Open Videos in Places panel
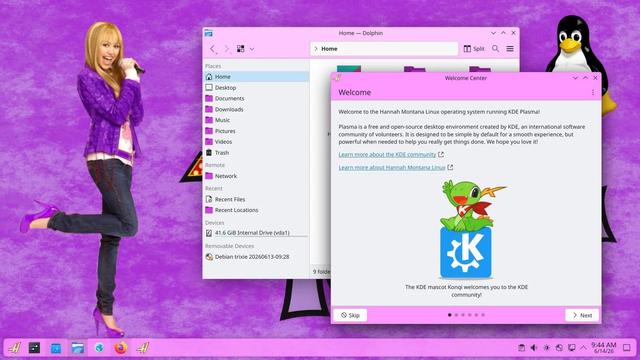 256,142
